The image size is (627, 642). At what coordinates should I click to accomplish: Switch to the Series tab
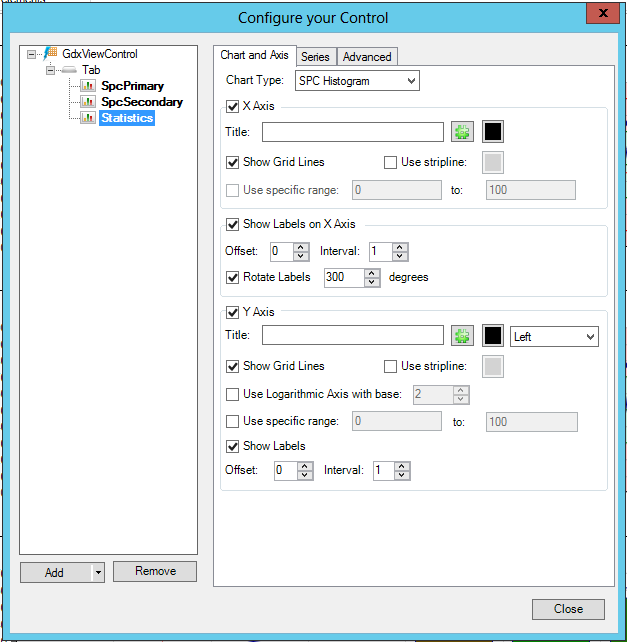pos(315,57)
